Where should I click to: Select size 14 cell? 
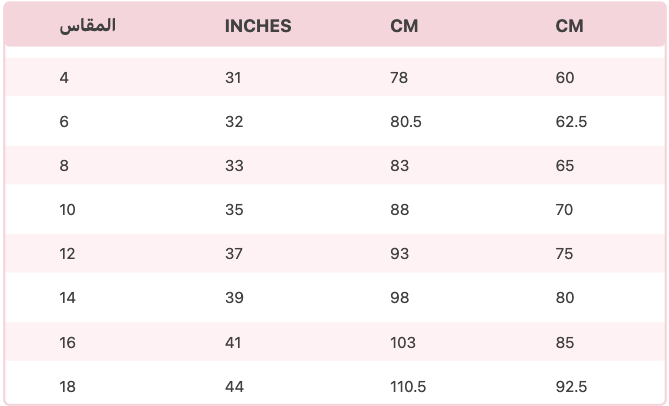pyautogui.click(x=67, y=298)
